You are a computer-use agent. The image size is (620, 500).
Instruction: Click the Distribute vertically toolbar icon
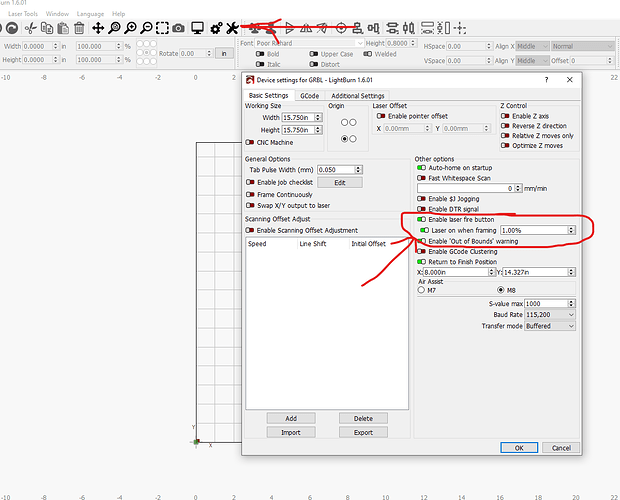[x=409, y=28]
